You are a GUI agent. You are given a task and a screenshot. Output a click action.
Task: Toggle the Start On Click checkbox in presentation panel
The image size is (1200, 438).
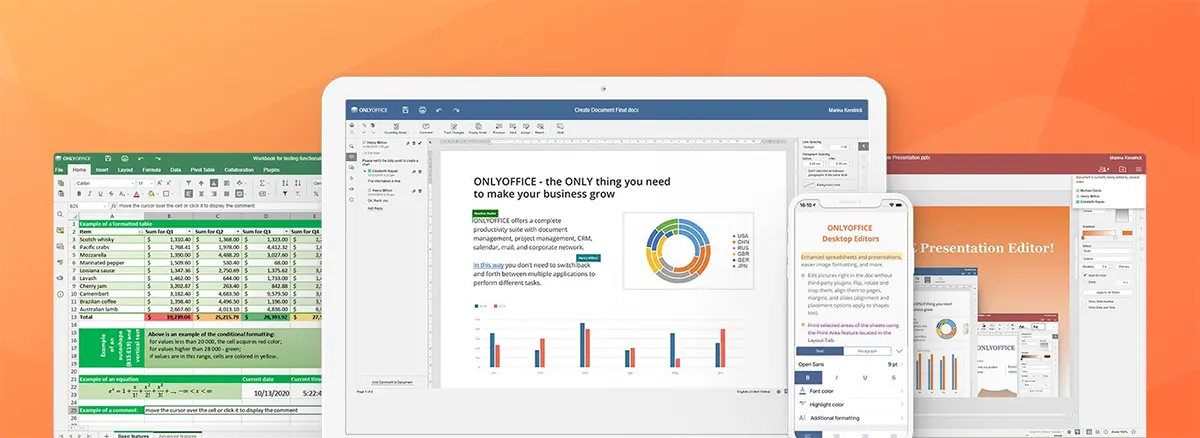click(x=1086, y=275)
